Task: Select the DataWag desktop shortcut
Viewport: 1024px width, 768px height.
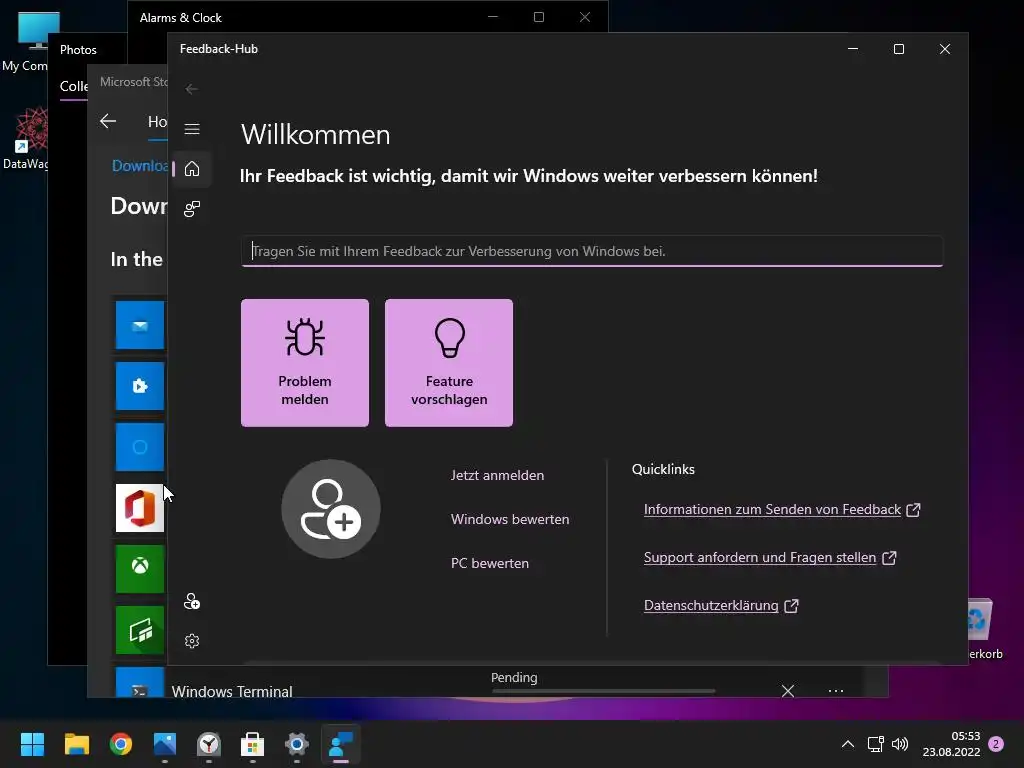Action: click(x=27, y=138)
